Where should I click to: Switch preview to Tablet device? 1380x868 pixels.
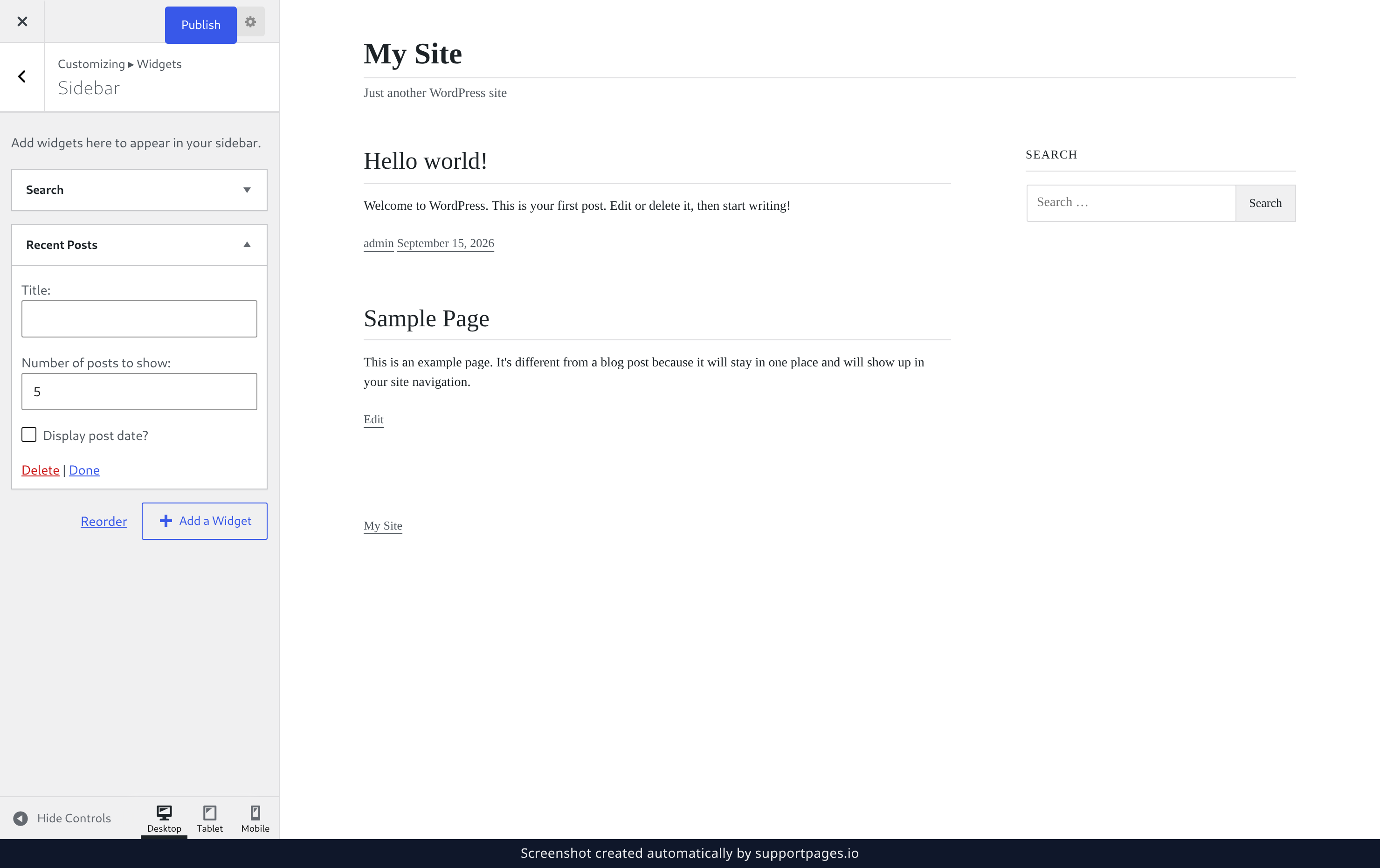coord(210,819)
